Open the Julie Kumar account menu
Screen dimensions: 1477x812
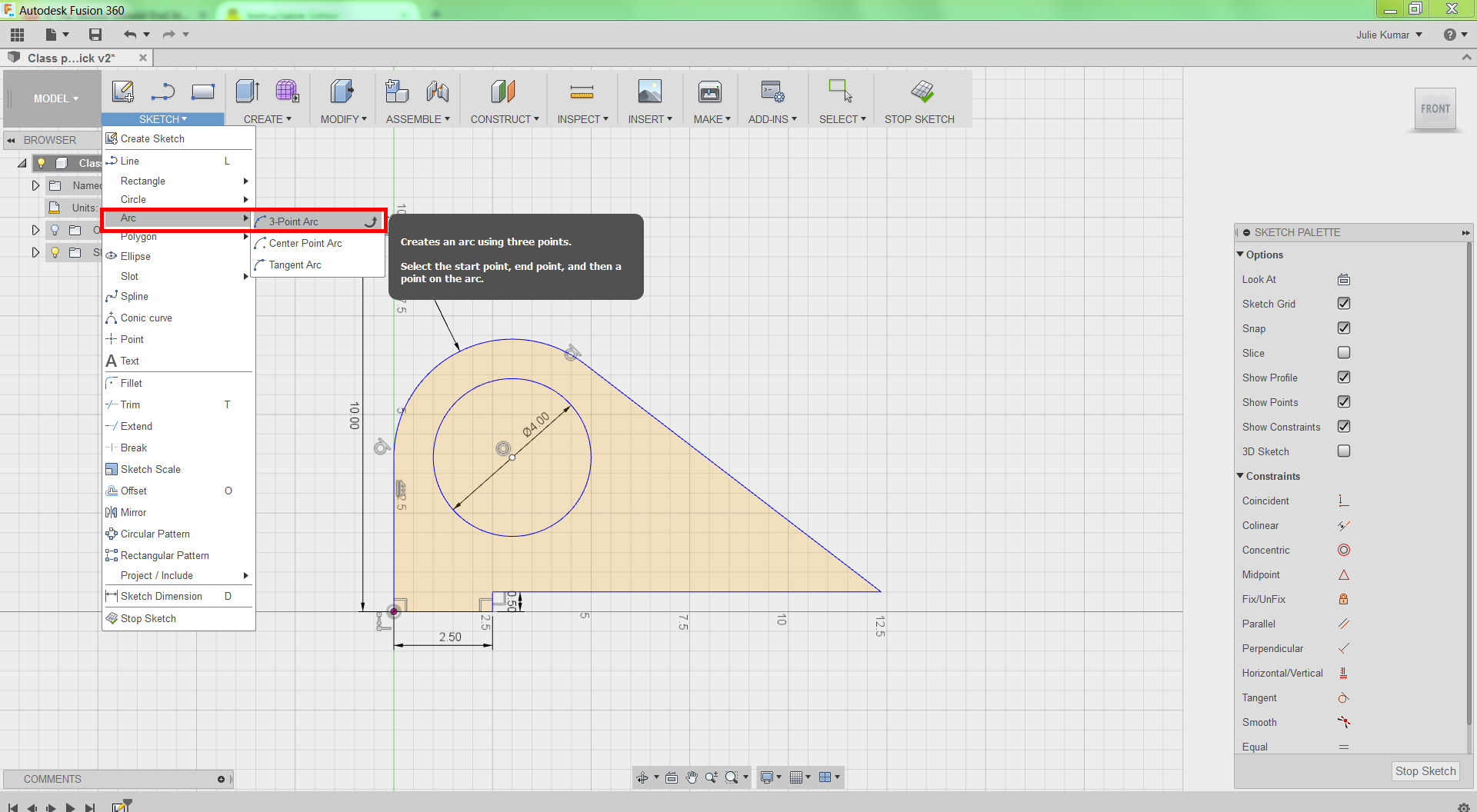[1389, 35]
